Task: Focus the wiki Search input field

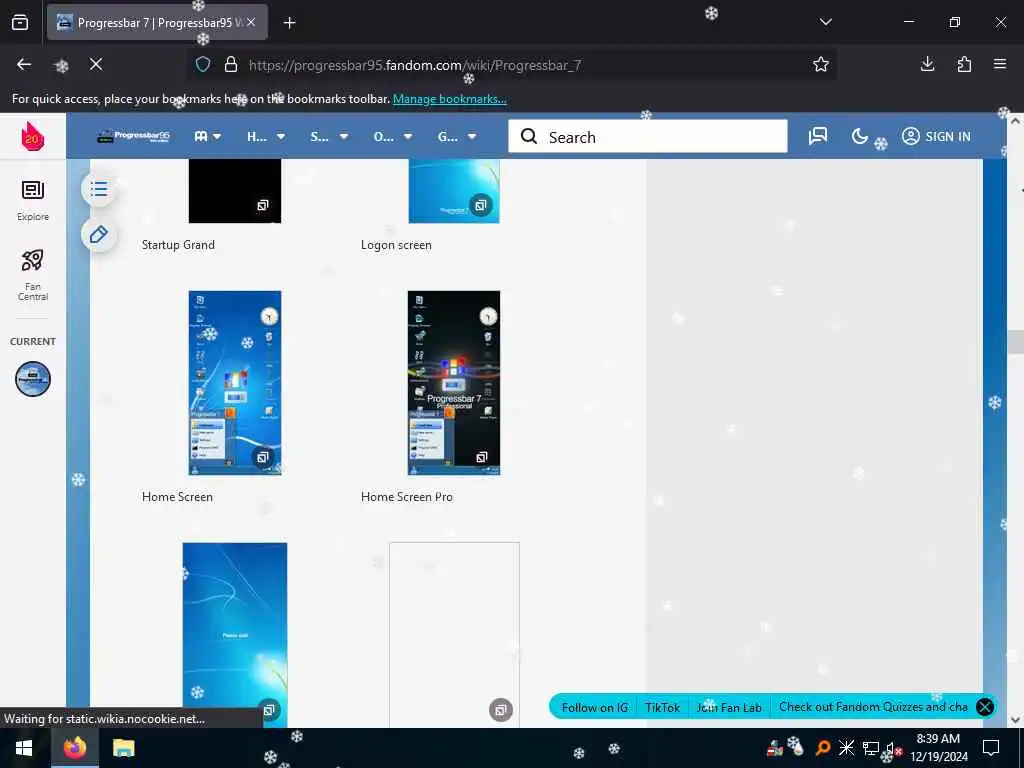Action: point(648,136)
